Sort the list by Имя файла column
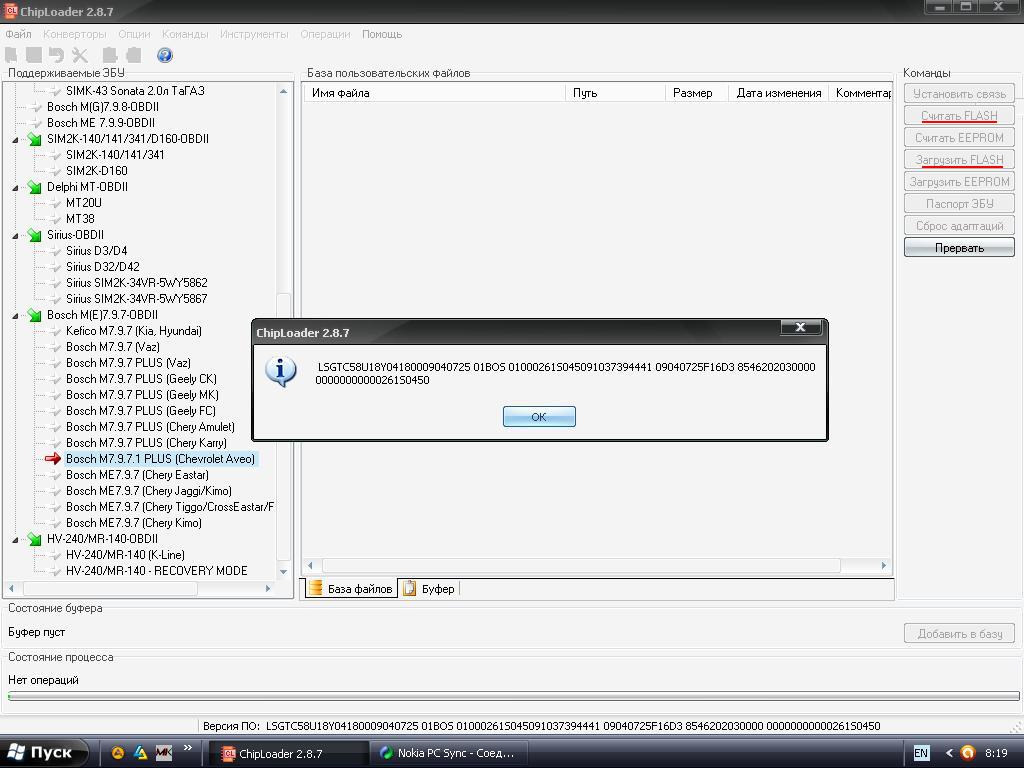Viewport: 1024px width, 768px height. [435, 93]
